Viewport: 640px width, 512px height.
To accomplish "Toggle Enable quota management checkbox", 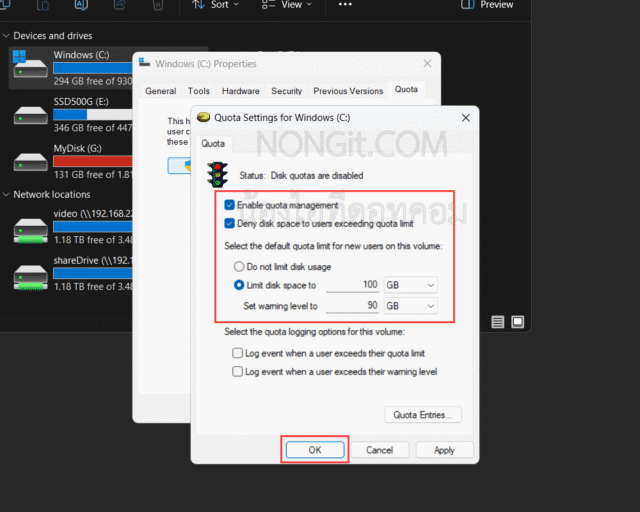I will 229,205.
